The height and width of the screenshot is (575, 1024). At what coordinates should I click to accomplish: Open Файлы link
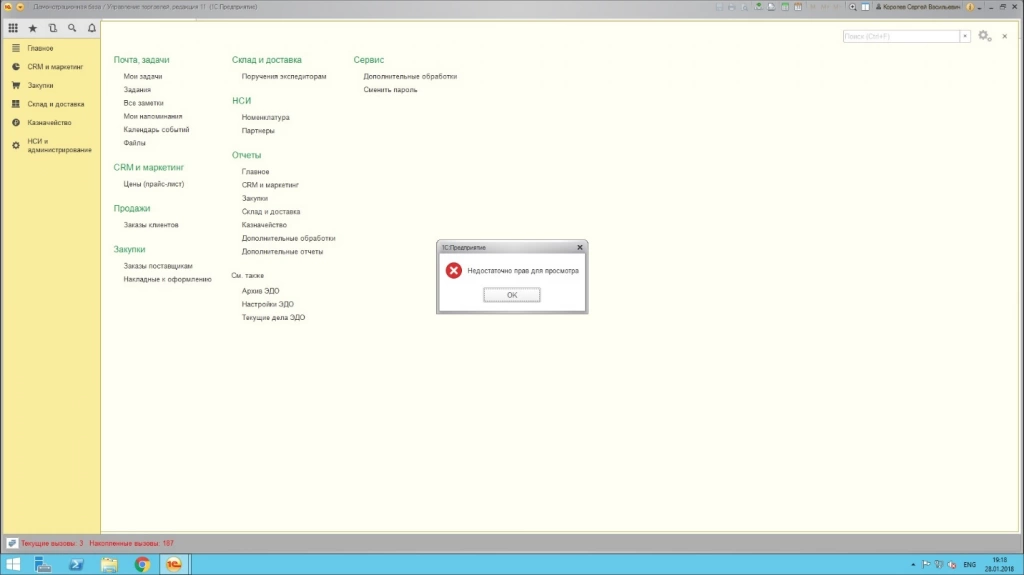(135, 142)
